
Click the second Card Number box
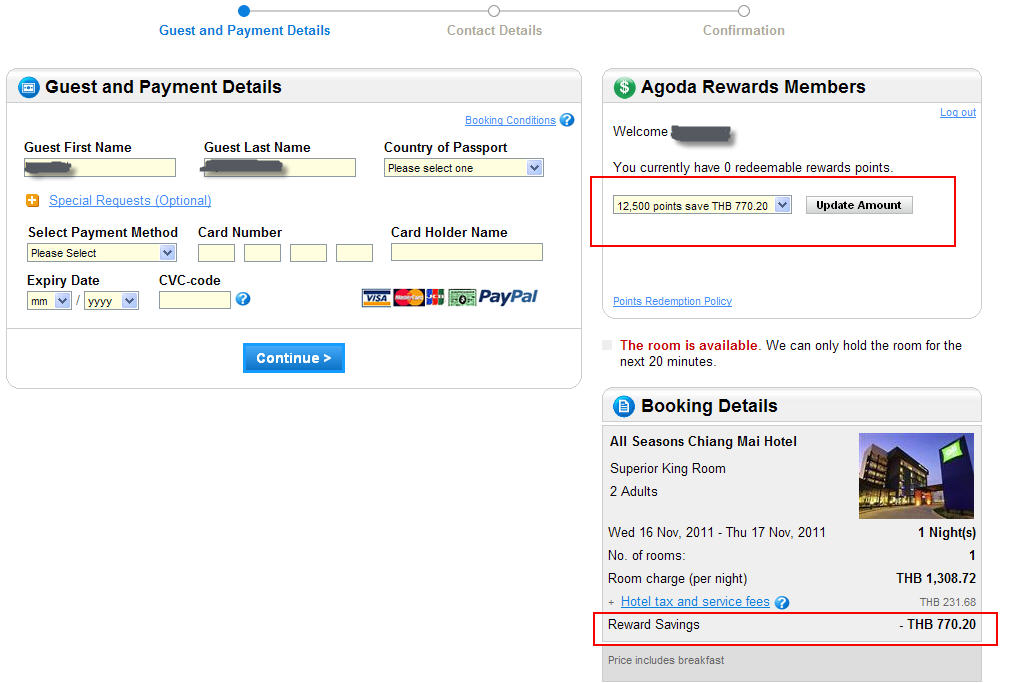[x=263, y=253]
